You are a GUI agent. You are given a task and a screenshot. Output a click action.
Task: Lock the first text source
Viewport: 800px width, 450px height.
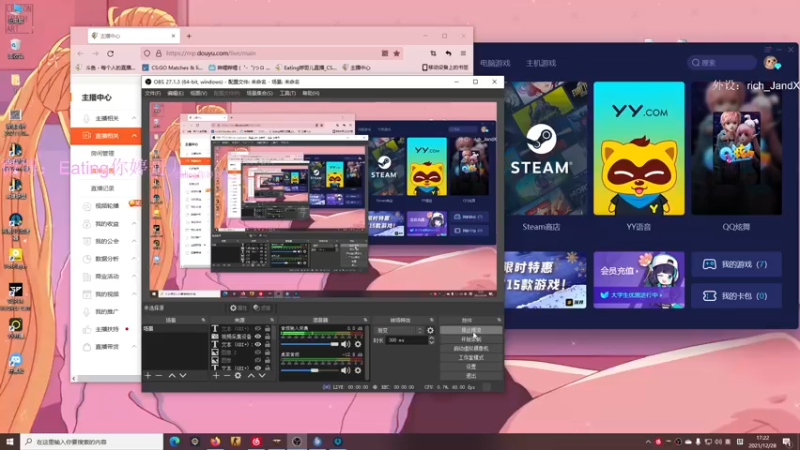pyautogui.click(x=267, y=329)
